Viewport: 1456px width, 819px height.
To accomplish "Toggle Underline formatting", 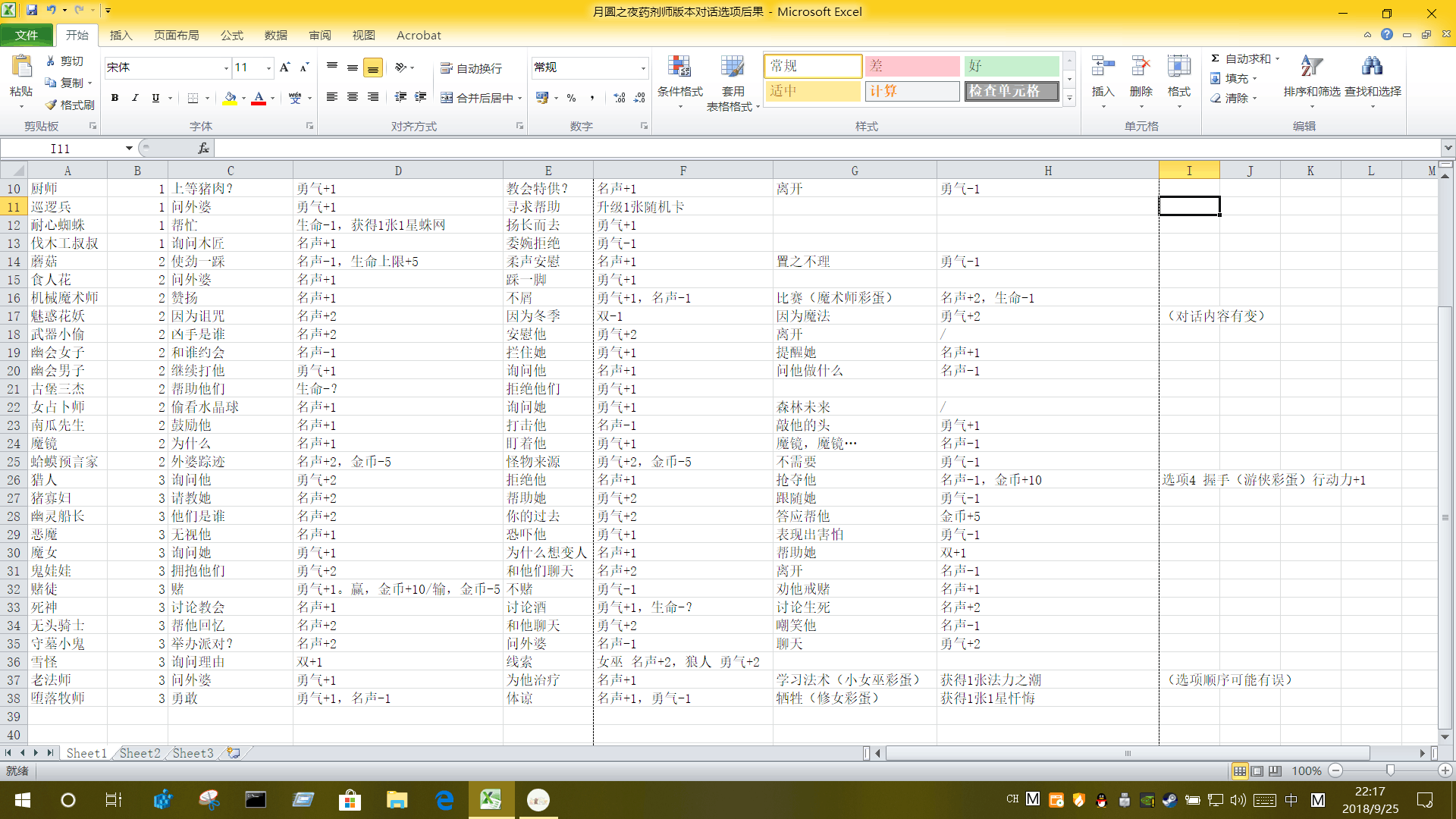I will click(x=155, y=98).
